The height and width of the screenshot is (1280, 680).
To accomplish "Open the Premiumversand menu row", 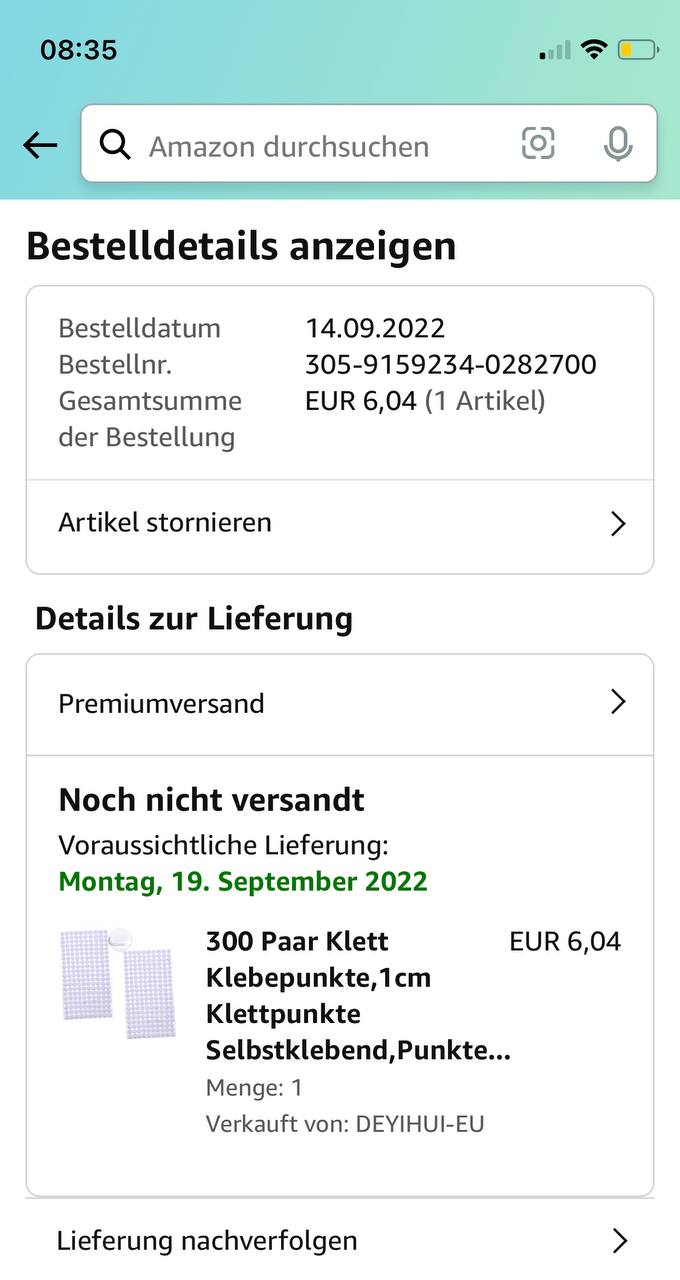I will coord(300,703).
